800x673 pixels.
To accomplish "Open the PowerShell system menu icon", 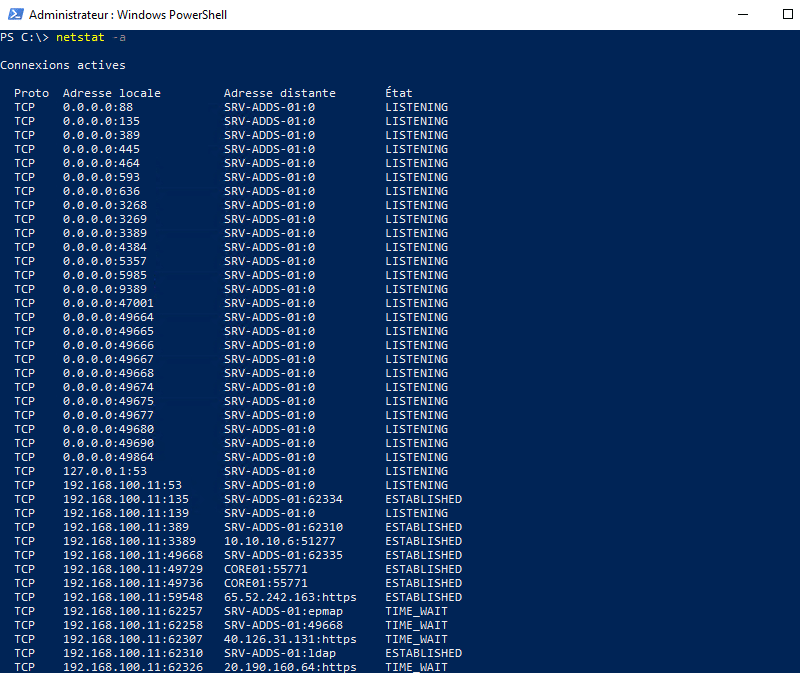I will point(14,14).
